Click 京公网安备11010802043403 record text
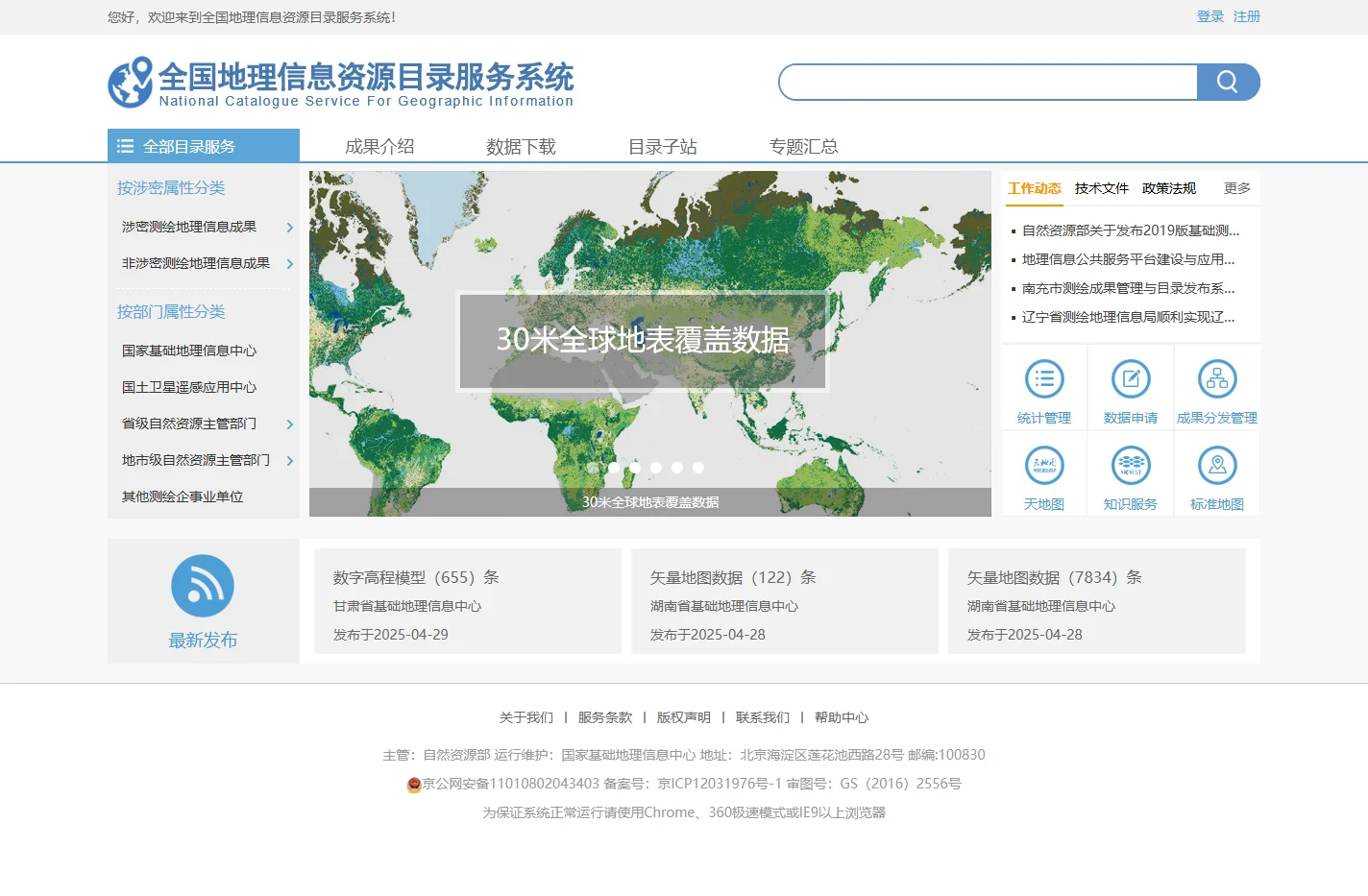This screenshot has height=896, width=1368. (x=511, y=784)
